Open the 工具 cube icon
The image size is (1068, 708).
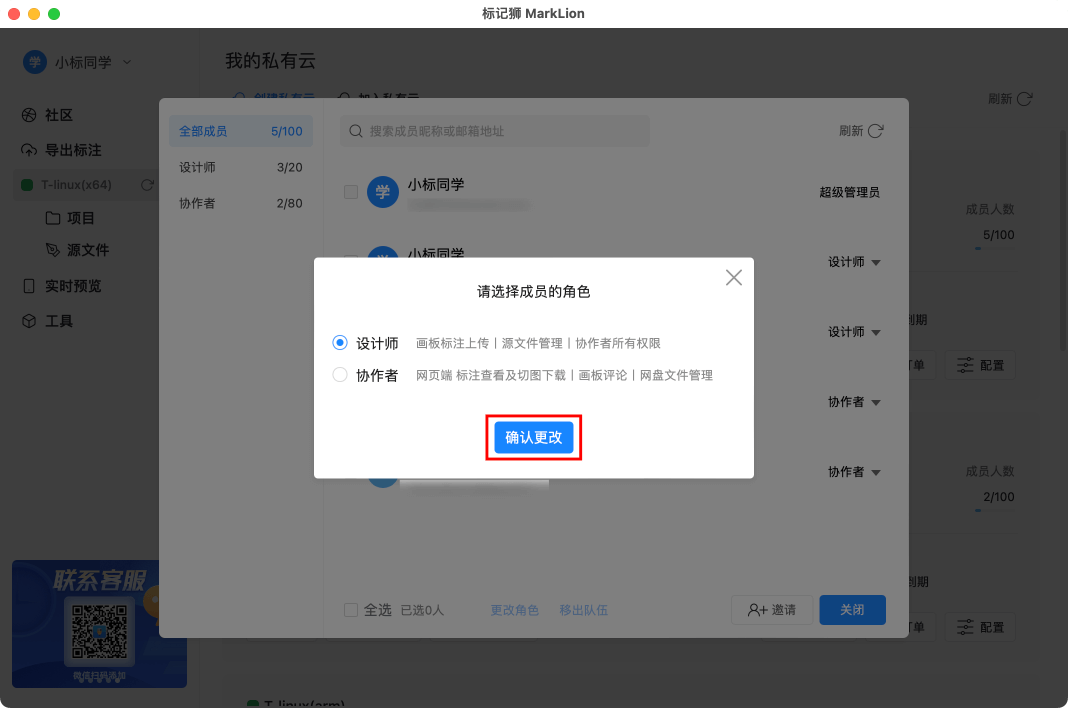point(29,321)
